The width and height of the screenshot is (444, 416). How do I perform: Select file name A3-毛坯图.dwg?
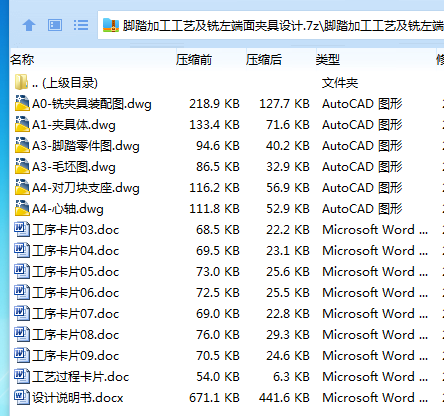74,167
